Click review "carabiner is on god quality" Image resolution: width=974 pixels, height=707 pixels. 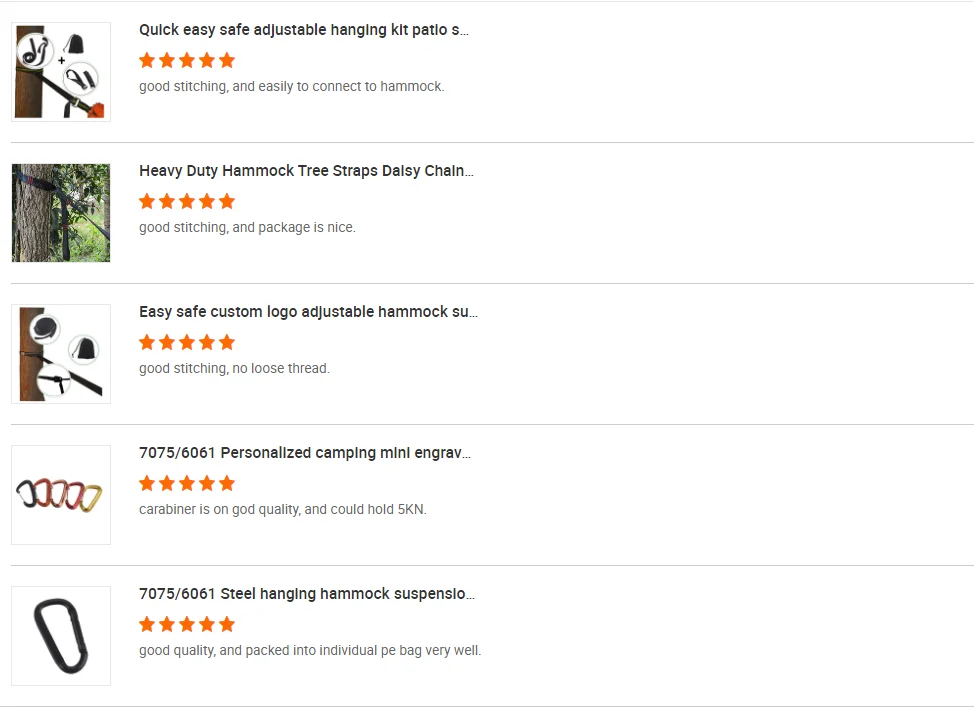(283, 510)
